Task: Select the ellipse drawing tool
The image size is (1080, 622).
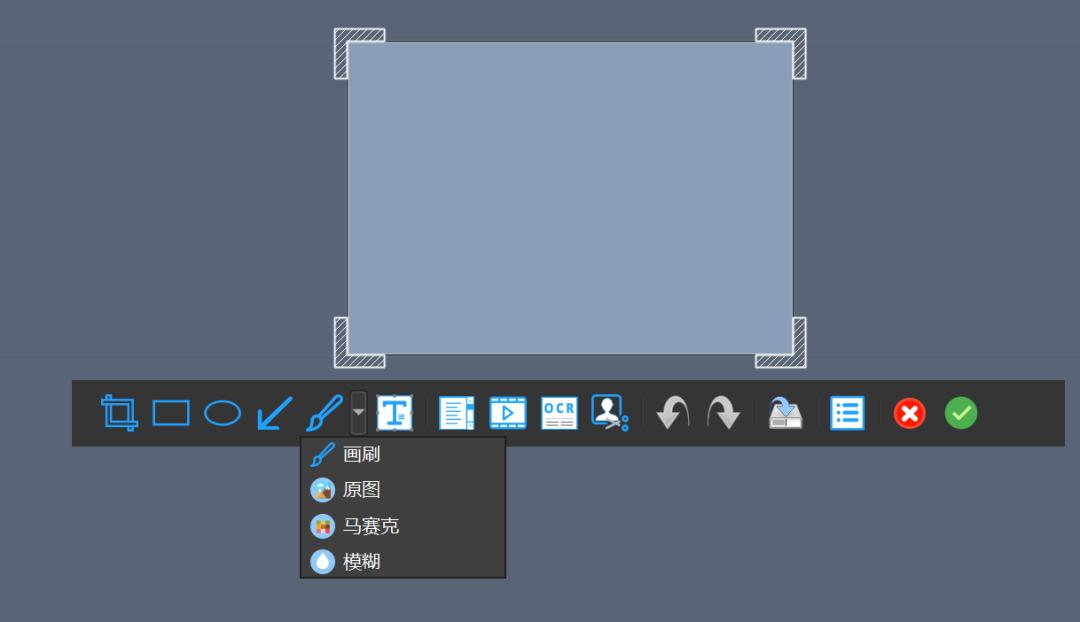Action: click(x=222, y=413)
